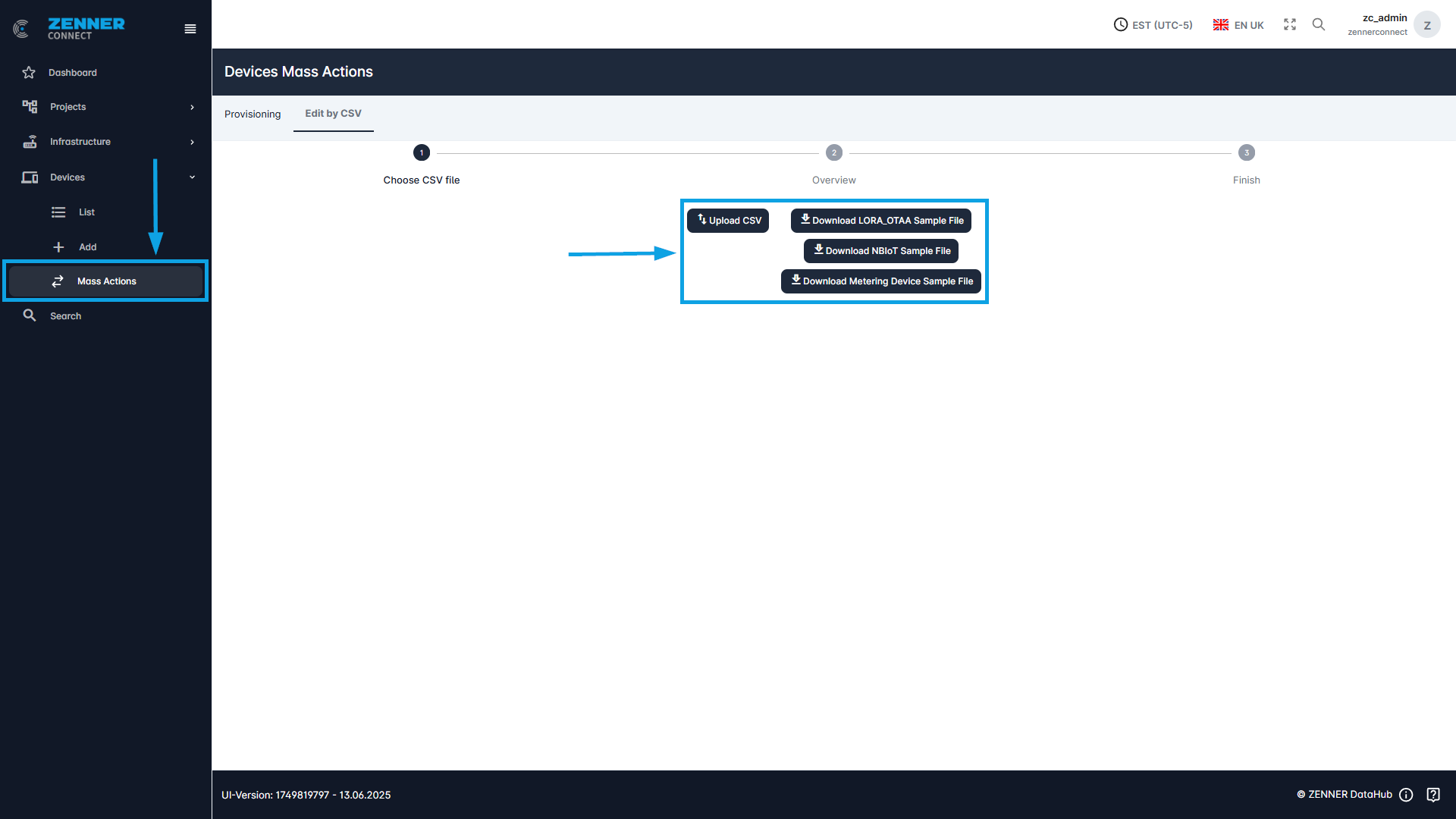
Task: Download the NBIoT sample file
Action: click(881, 251)
